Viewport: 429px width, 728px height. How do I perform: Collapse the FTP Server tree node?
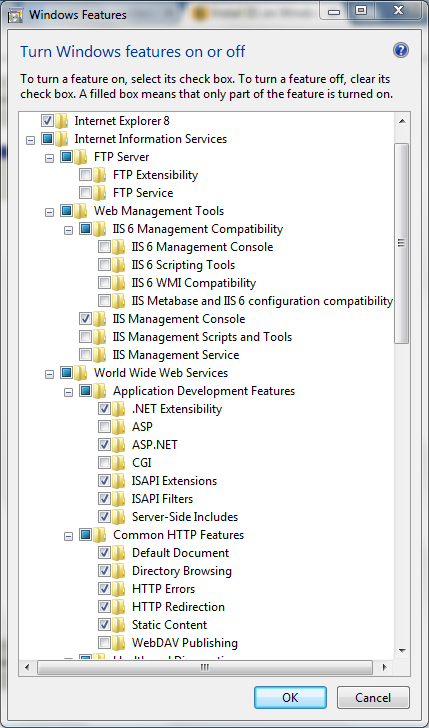point(50,158)
